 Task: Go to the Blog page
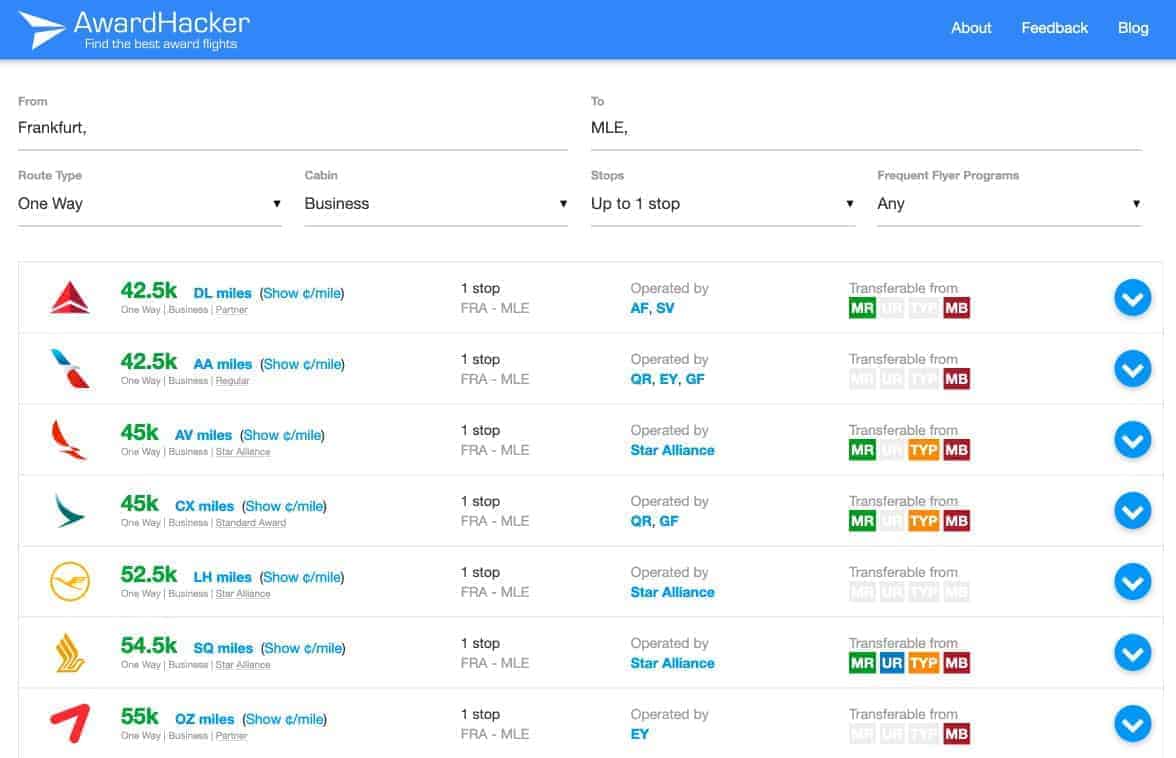coord(1132,28)
